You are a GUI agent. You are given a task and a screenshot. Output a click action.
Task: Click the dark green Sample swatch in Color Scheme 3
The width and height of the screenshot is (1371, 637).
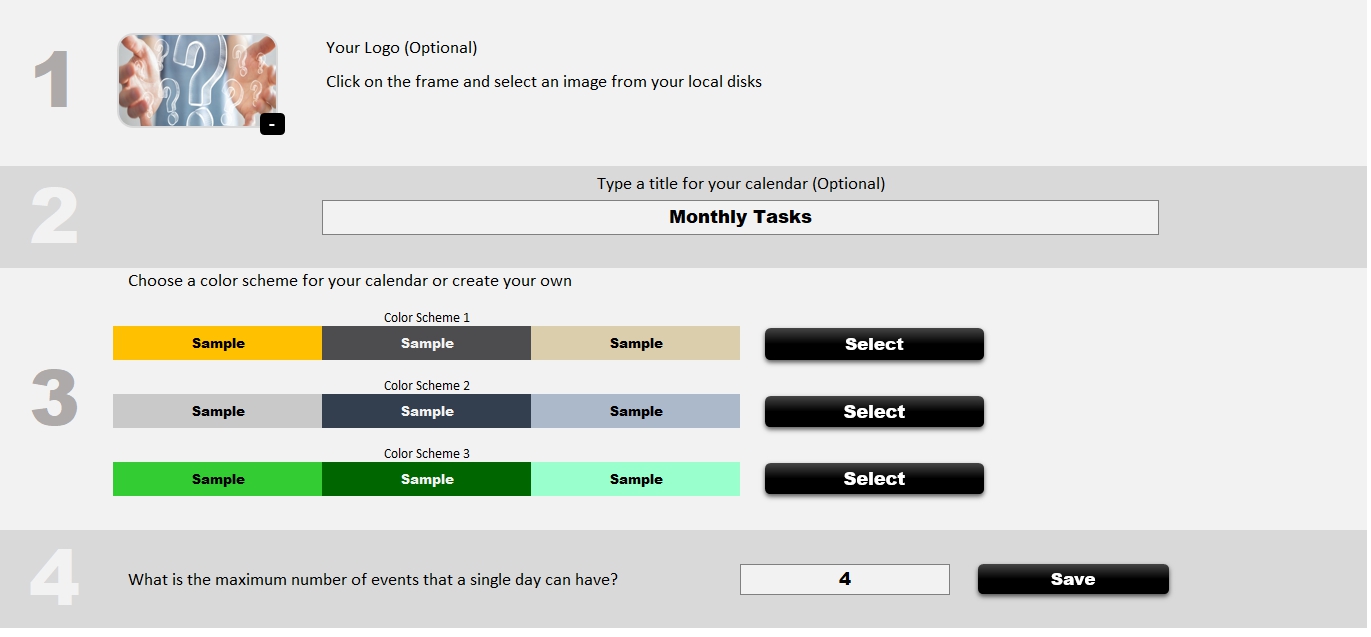[426, 479]
